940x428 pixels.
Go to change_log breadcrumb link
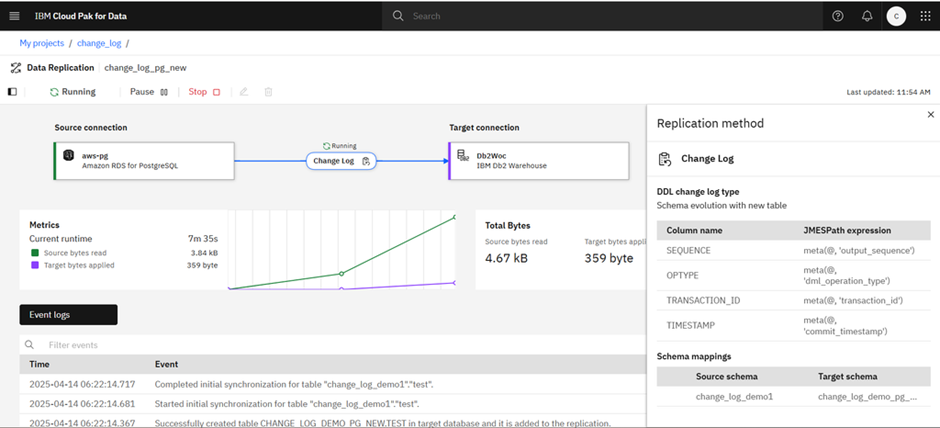(x=99, y=43)
